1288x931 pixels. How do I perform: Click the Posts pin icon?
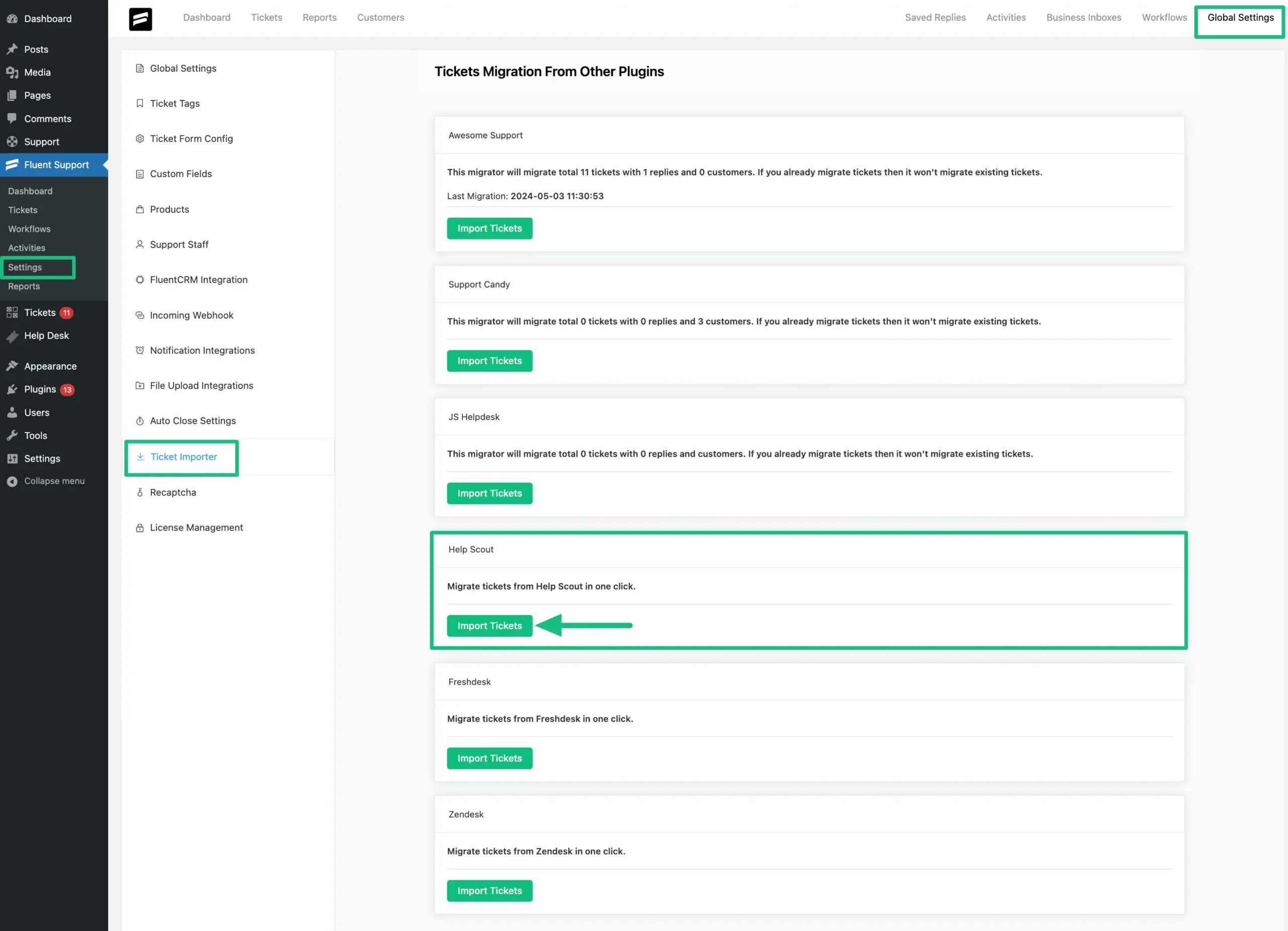(12, 49)
